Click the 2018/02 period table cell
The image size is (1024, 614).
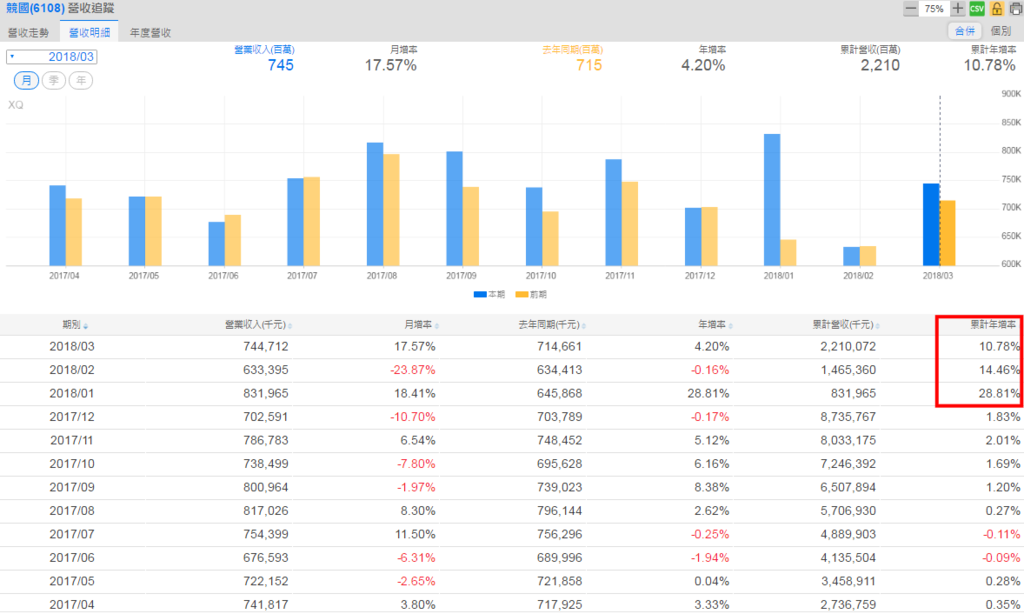pos(72,370)
